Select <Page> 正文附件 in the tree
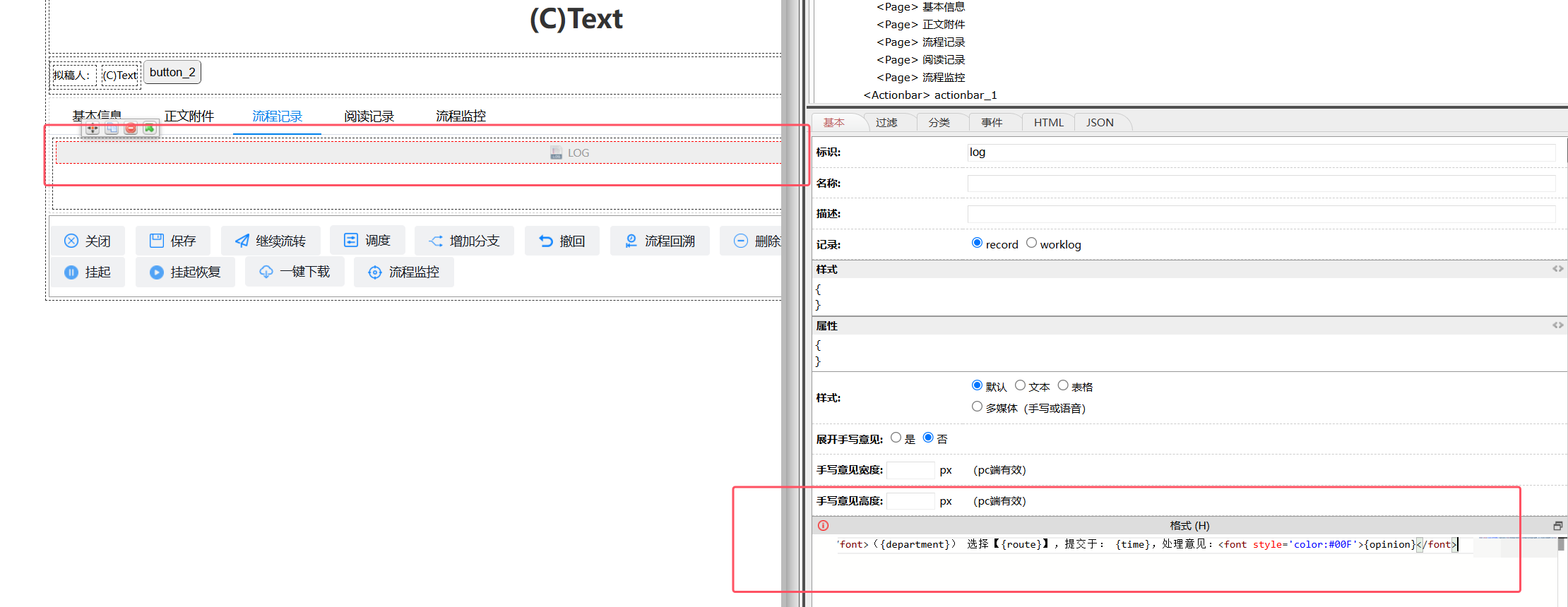 tap(921, 25)
